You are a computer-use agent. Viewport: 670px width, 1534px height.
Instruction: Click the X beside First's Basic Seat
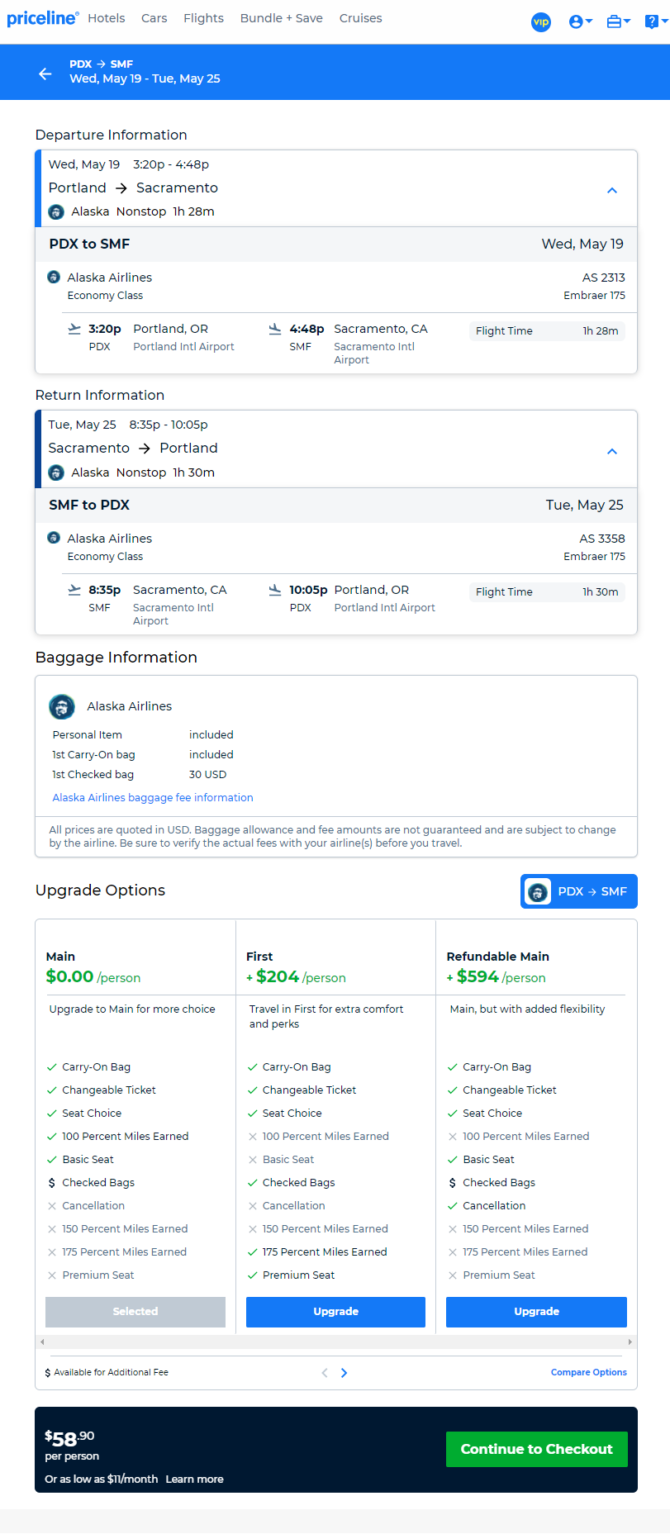coord(252,1160)
